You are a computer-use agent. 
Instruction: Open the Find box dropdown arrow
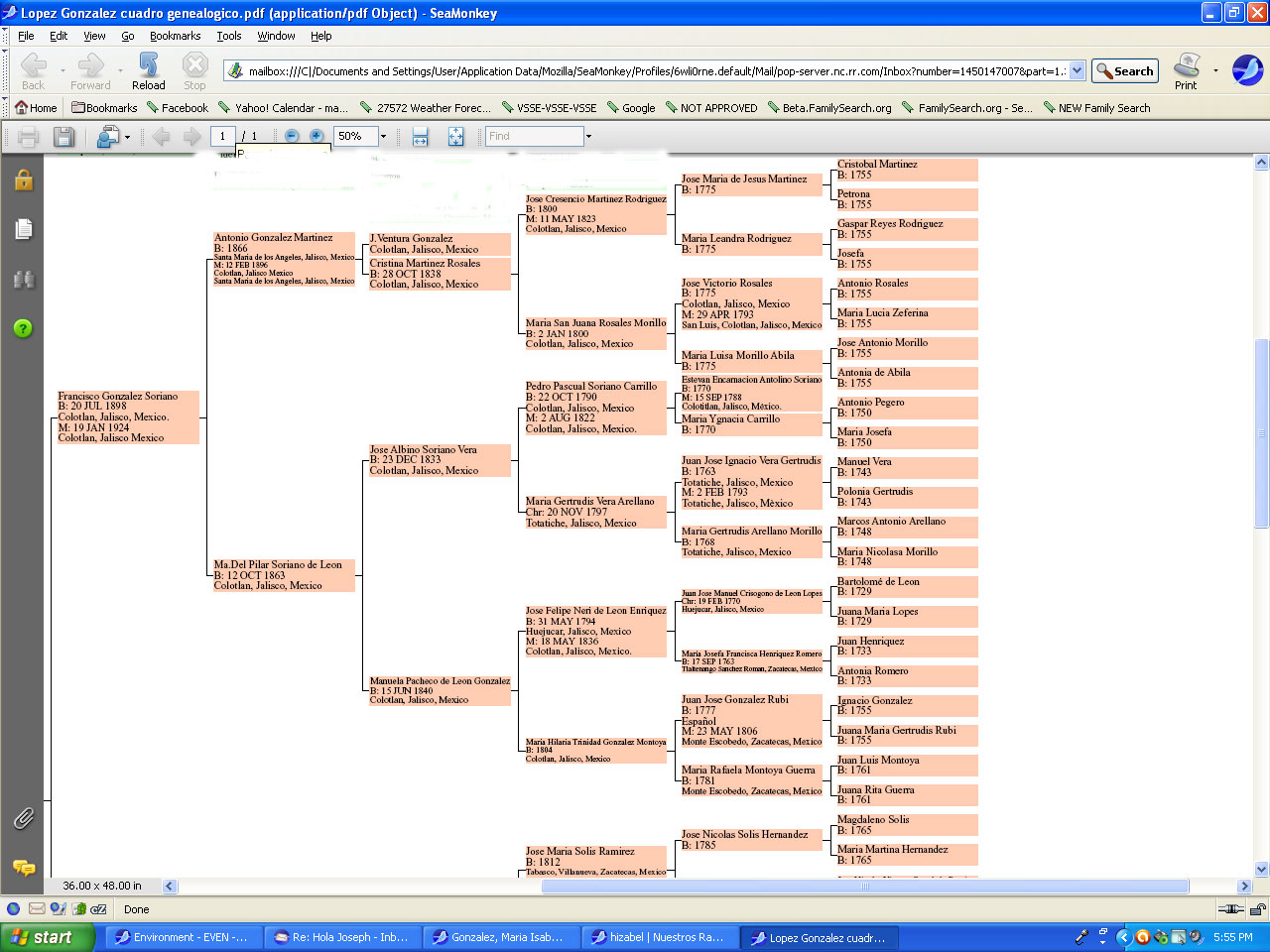[588, 137]
